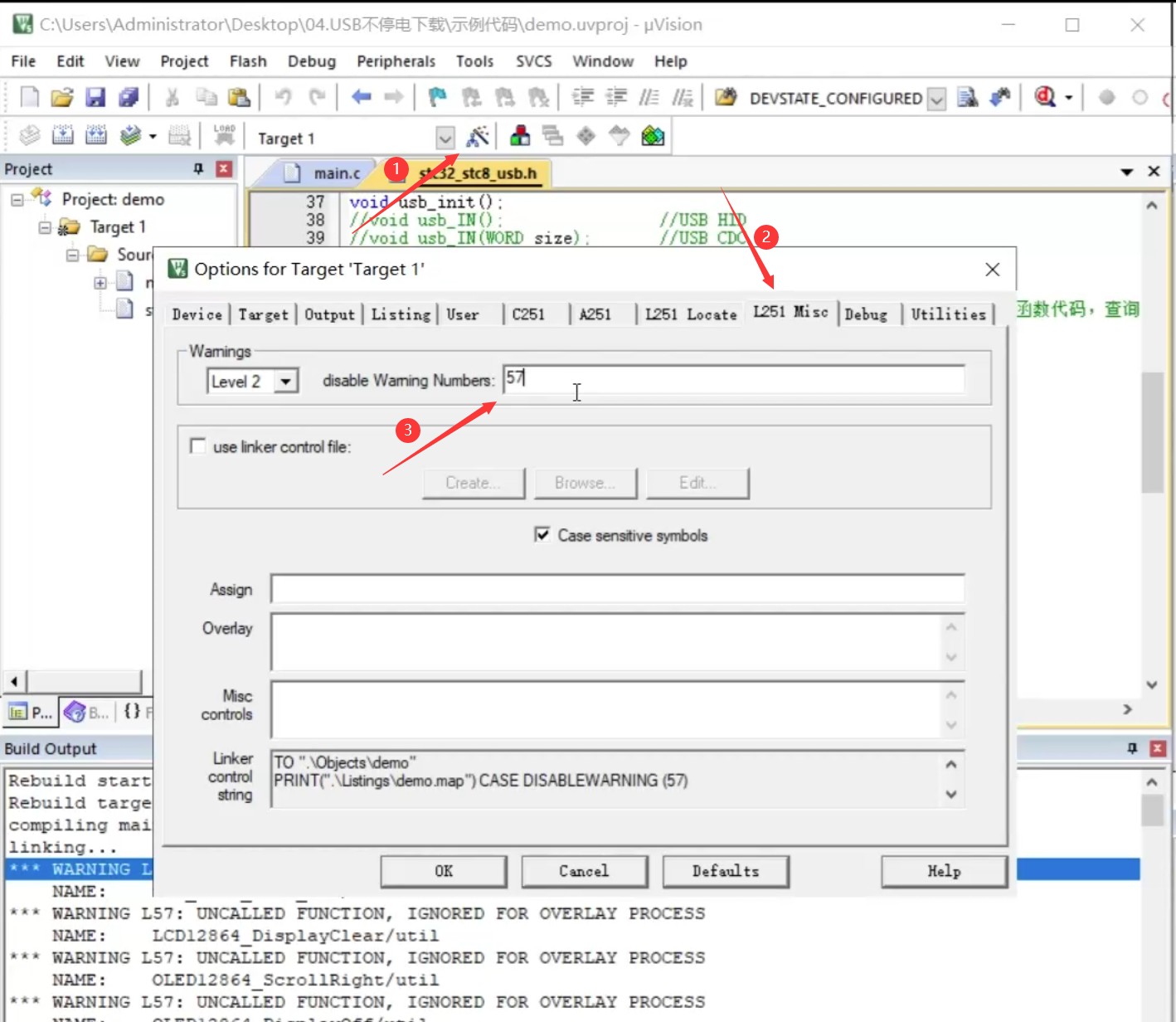The width and height of the screenshot is (1176, 1022).
Task: Click the Open file folder icon
Action: pos(62,98)
